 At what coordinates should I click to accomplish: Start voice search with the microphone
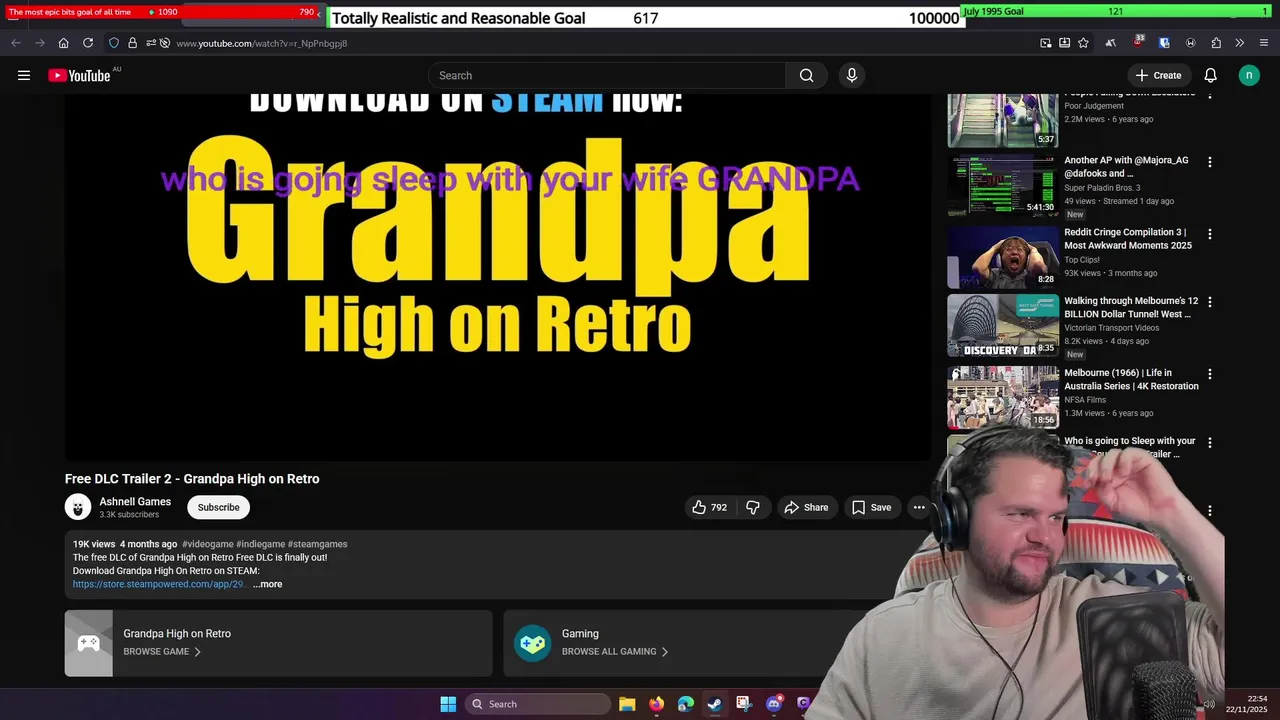(x=852, y=75)
